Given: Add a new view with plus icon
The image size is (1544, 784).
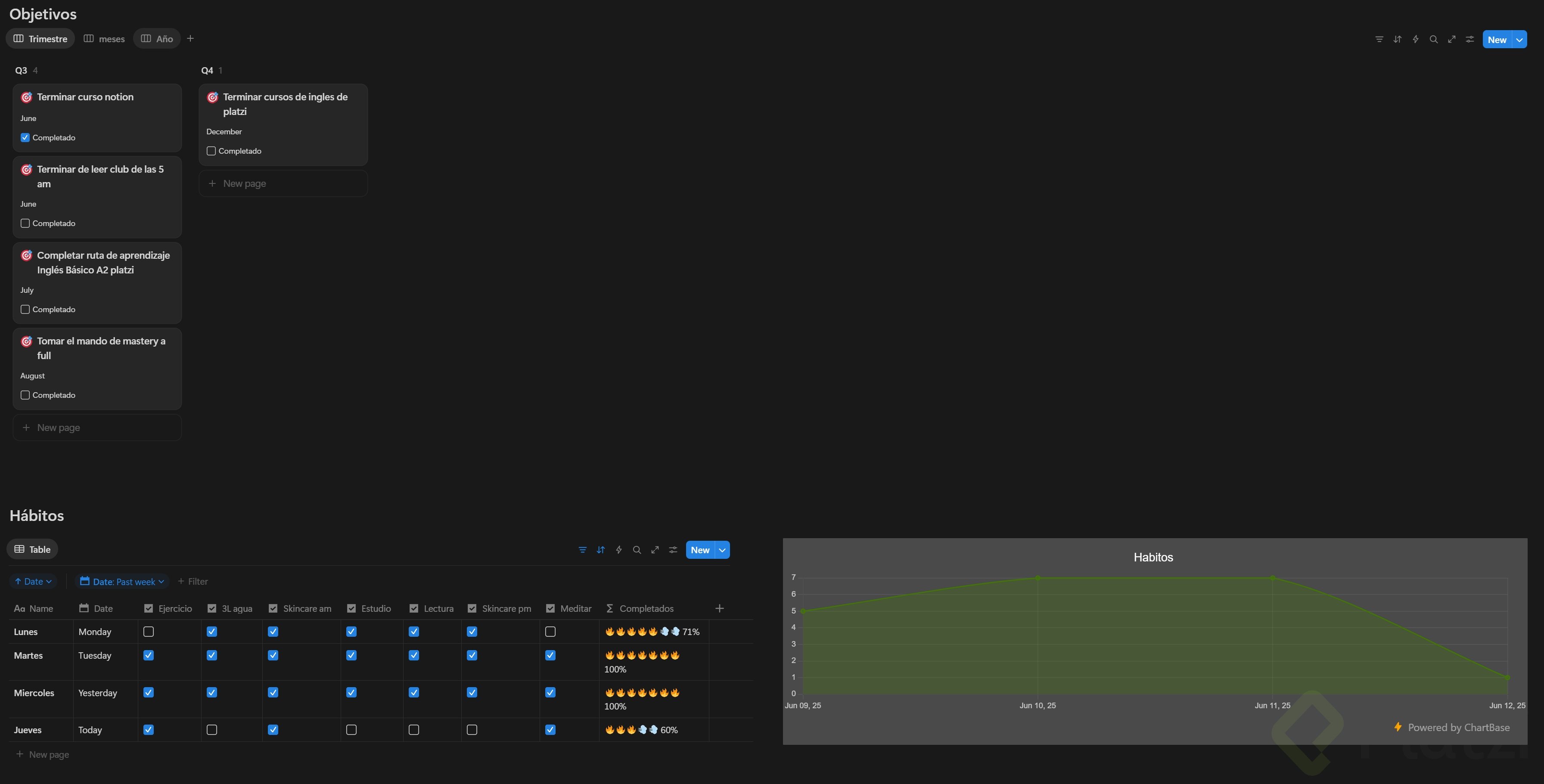Looking at the screenshot, I should click(x=190, y=38).
